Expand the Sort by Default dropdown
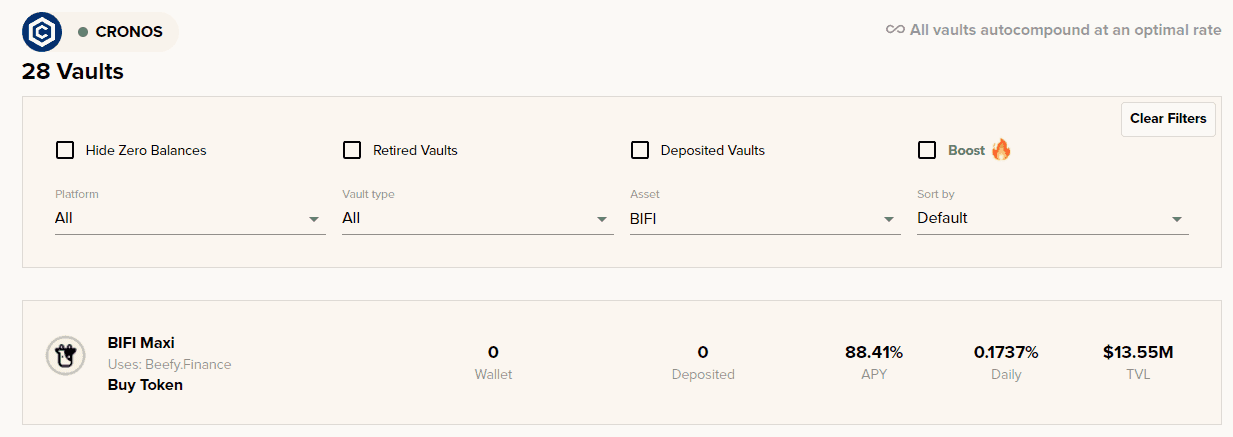1233x437 pixels. tap(1052, 218)
